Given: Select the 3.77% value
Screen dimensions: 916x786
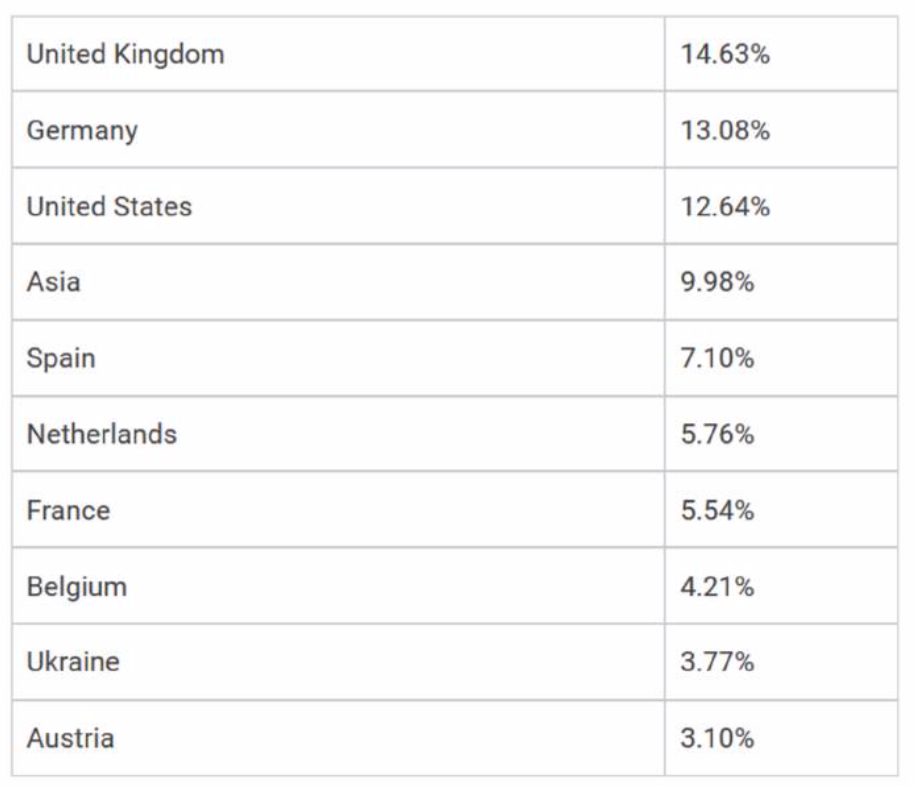Looking at the screenshot, I should 717,662.
